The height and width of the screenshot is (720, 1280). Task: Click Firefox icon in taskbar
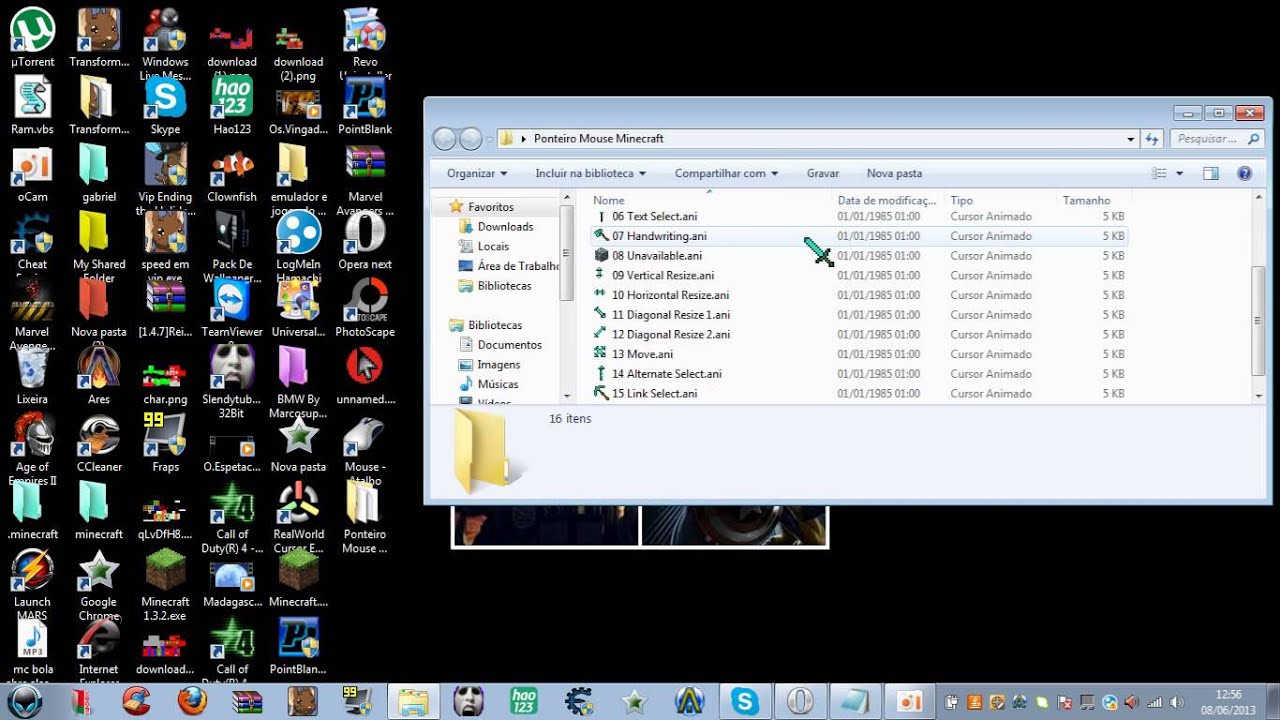192,701
